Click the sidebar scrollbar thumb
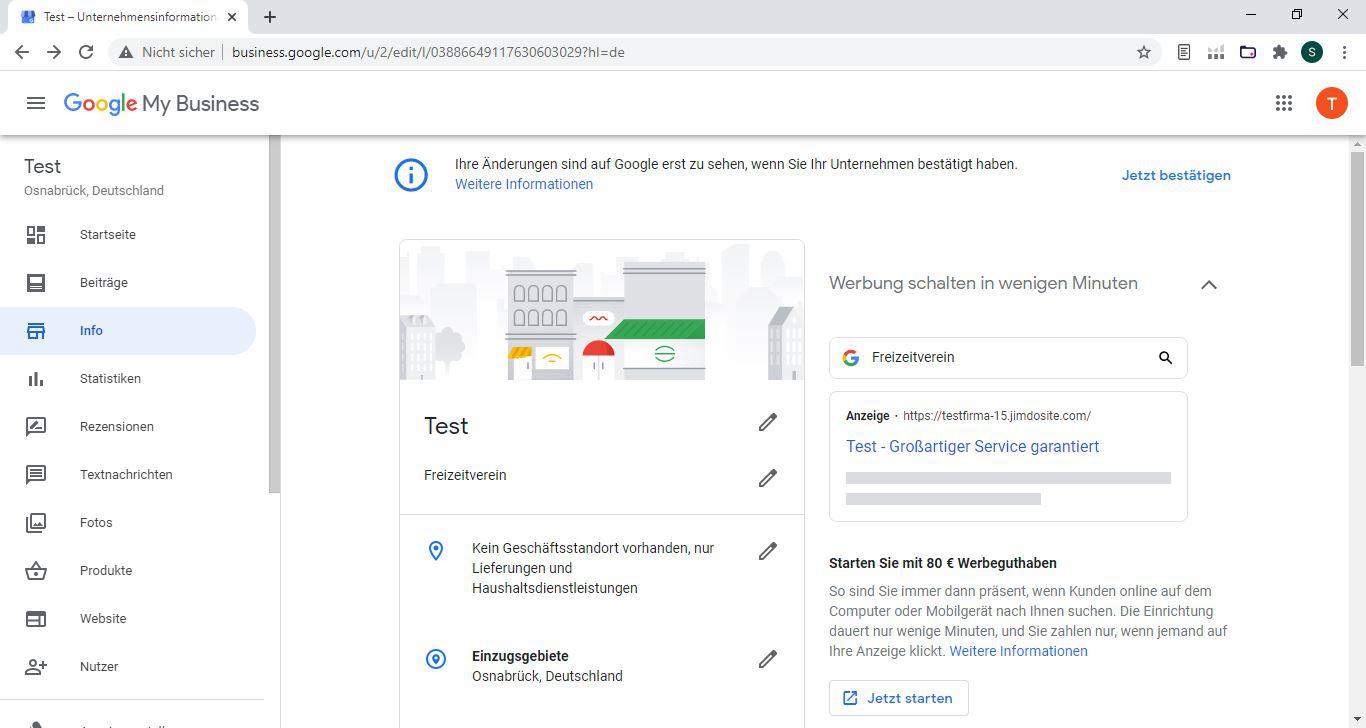Screen dimensions: 1366x728 (274, 315)
